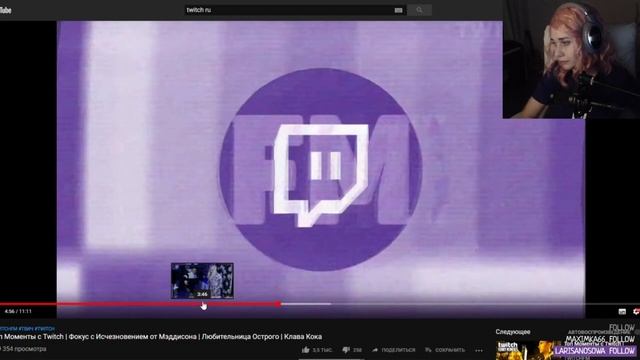Open the next video thumbnail with Twitch logo
This screenshot has width=640, height=360.
click(524, 351)
